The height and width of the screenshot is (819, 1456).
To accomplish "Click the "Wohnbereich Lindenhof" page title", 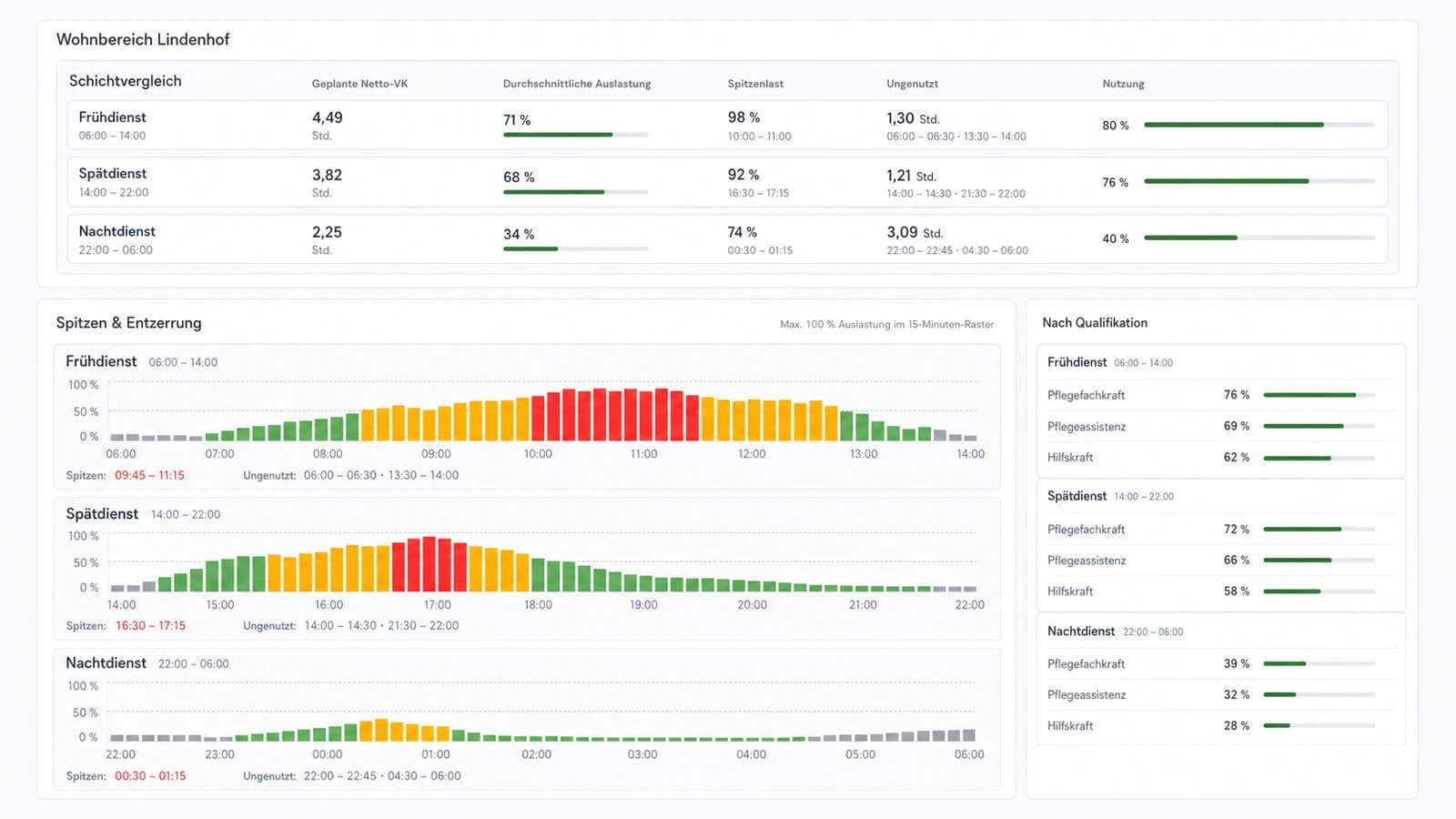I will pos(143,39).
